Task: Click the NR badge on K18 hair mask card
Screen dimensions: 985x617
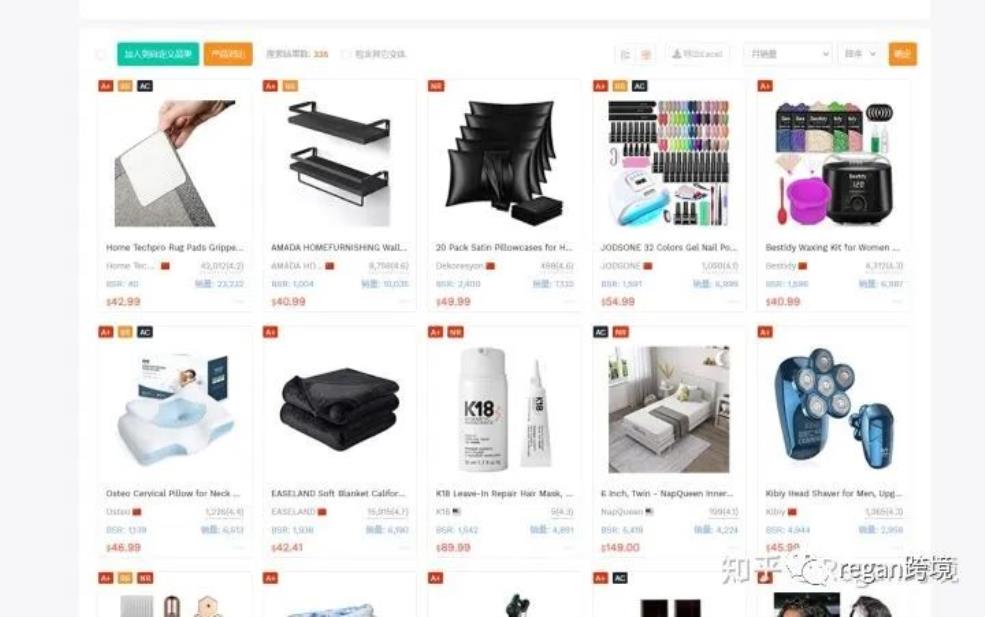Action: 455,332
